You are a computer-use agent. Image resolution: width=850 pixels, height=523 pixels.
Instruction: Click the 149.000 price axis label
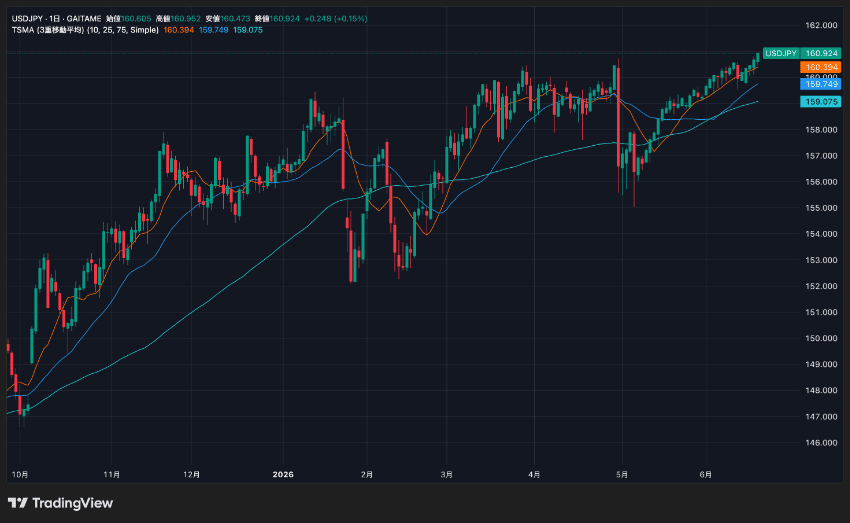(821, 364)
